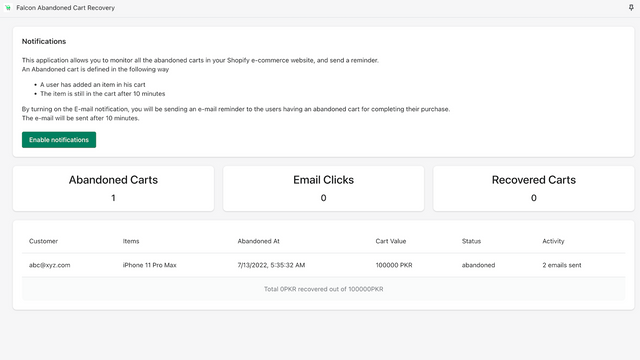This screenshot has height=360, width=640.
Task: Click the Customer column header
Action: click(x=43, y=241)
